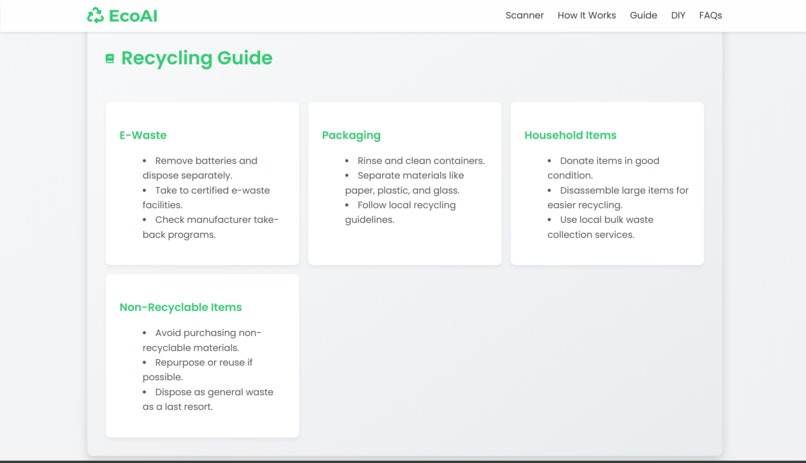Select the Non-Recyclable Items card heading
The image size is (806, 463).
(x=180, y=307)
